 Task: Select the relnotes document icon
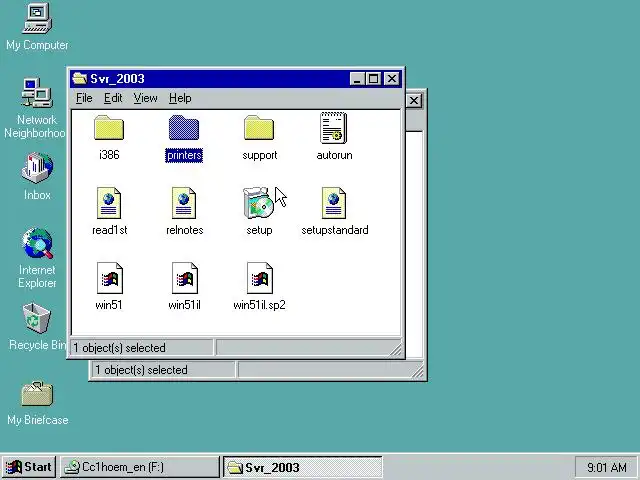point(184,203)
